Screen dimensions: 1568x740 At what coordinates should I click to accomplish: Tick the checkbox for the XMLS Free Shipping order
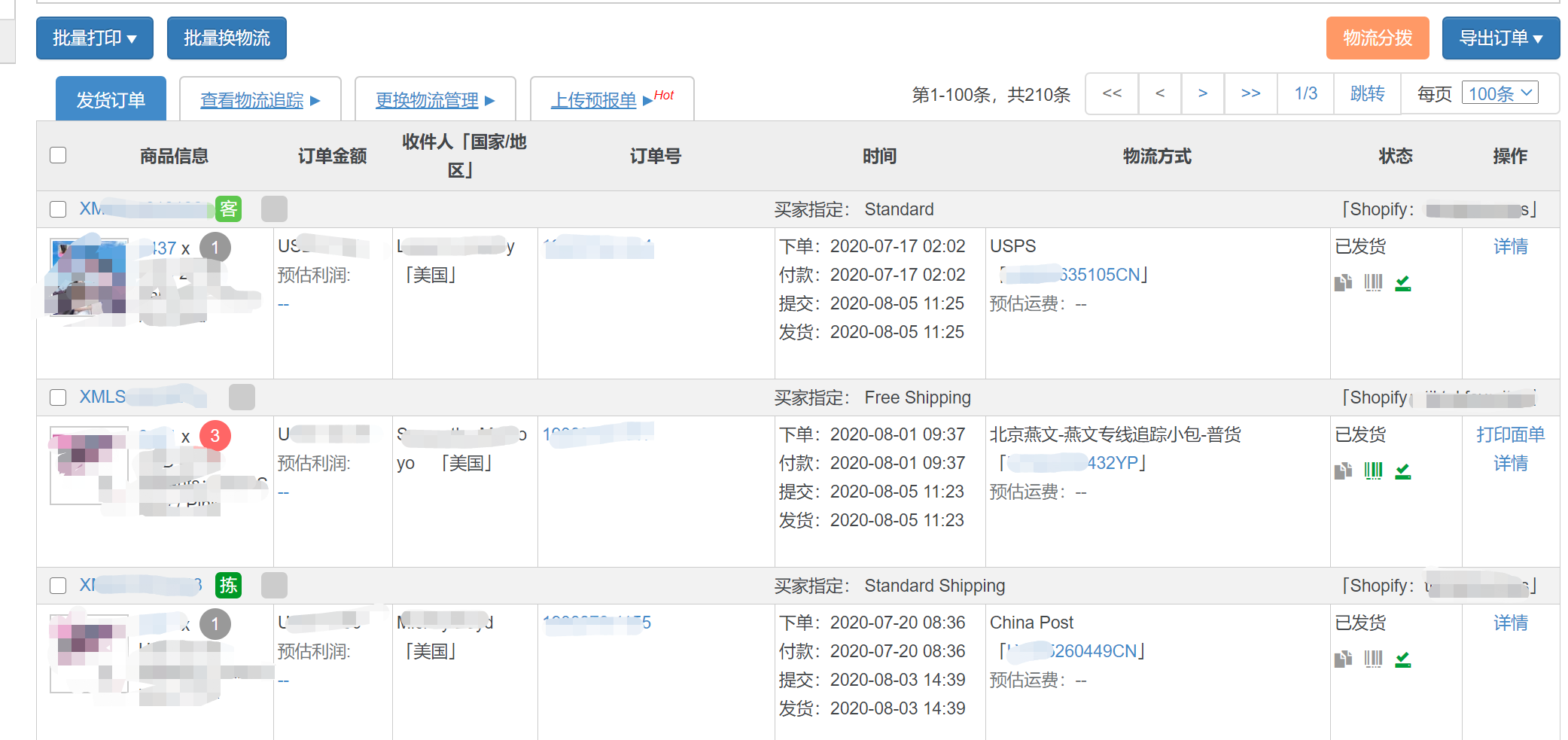[58, 397]
